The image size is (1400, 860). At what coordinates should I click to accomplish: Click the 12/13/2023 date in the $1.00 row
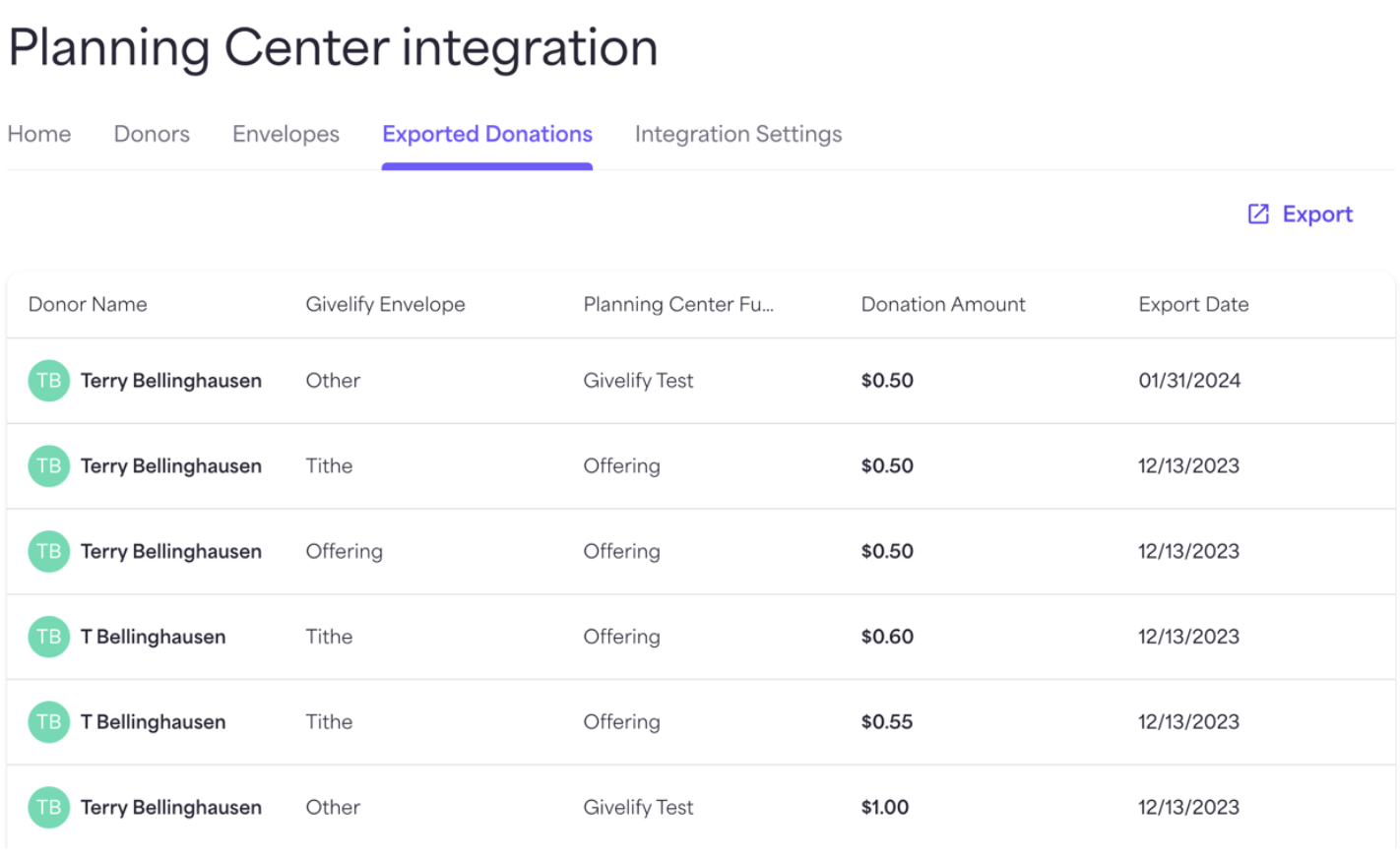[1188, 807]
